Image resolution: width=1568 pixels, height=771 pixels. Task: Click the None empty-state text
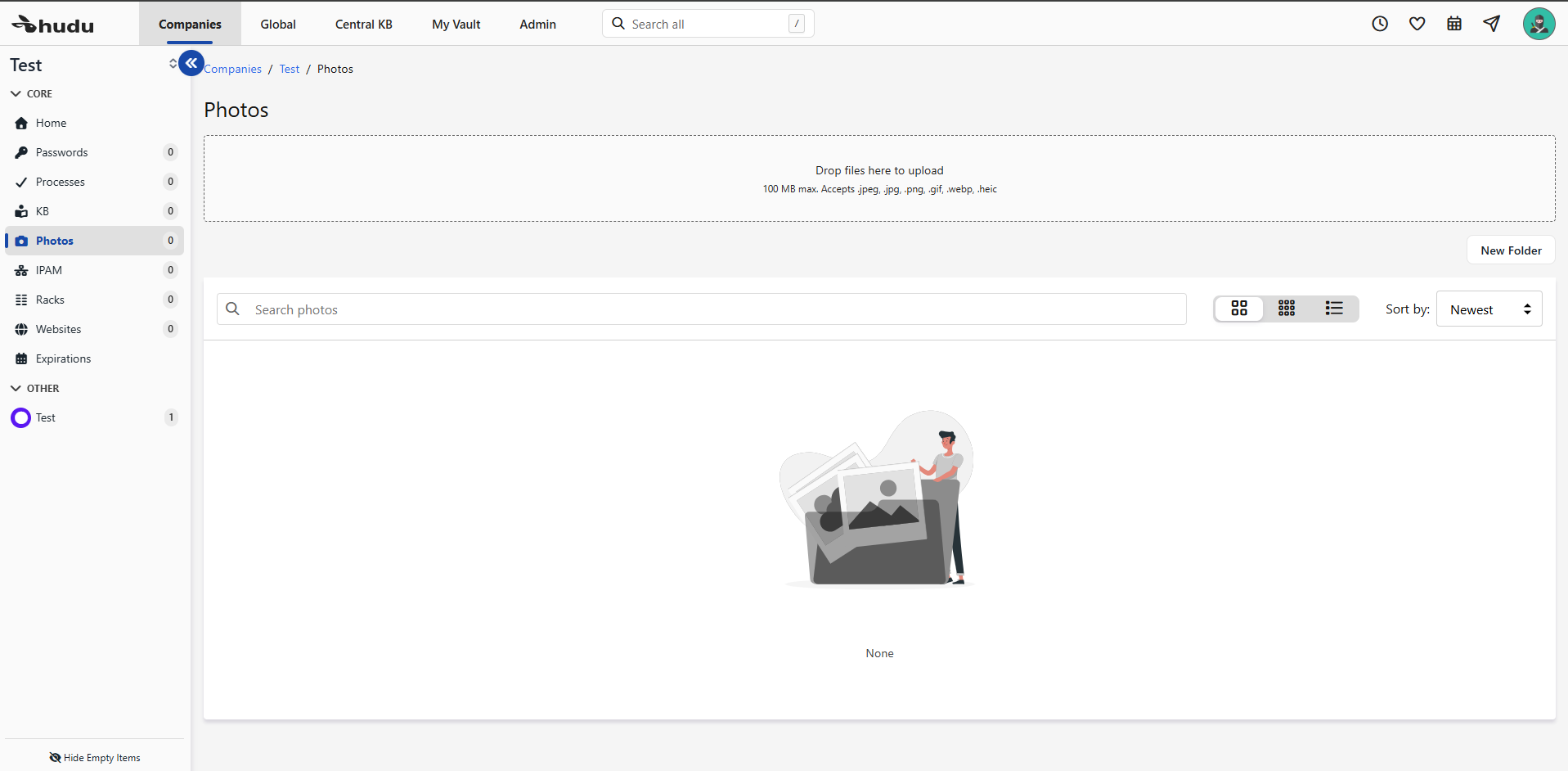point(879,653)
